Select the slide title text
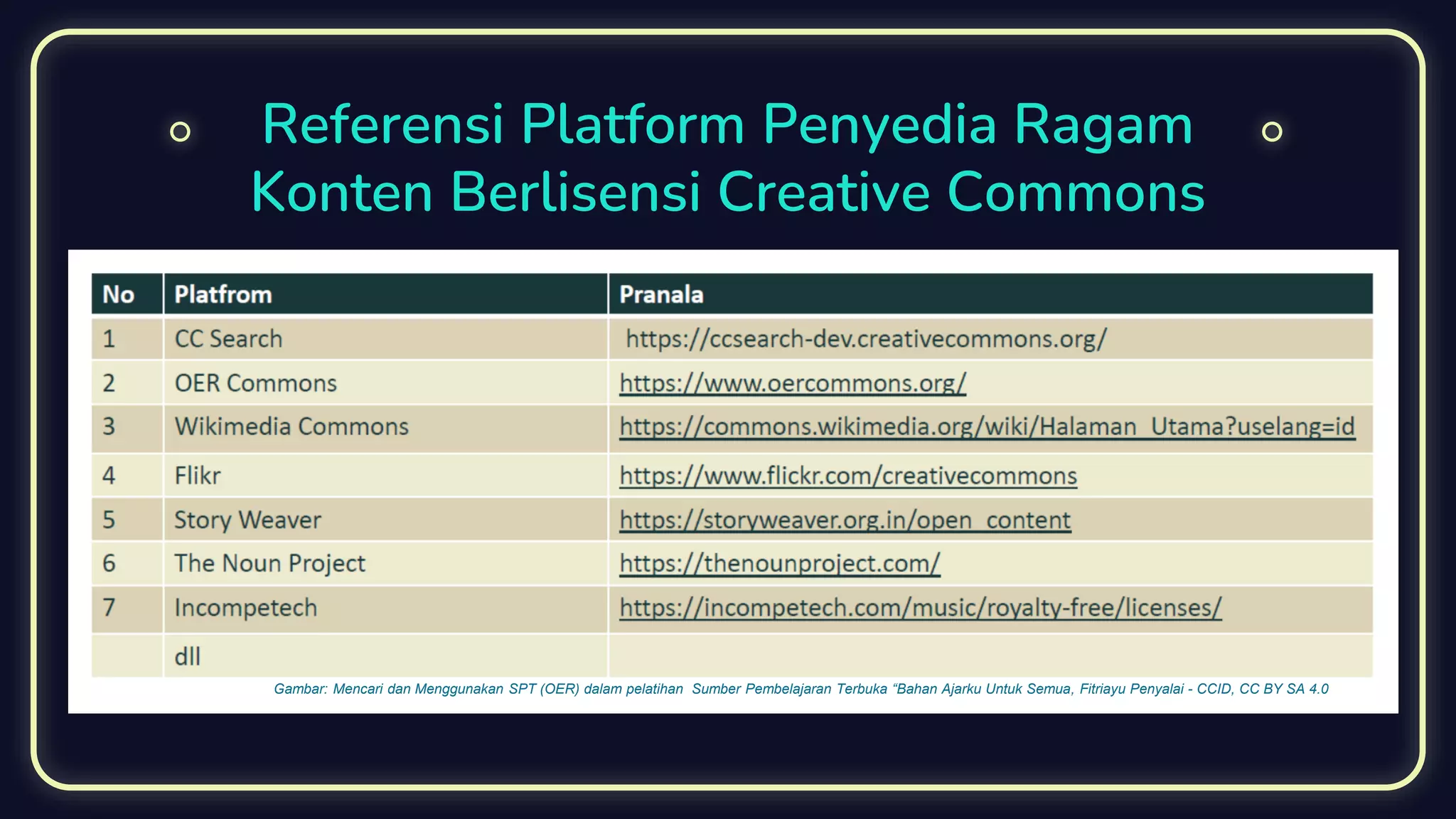This screenshot has width=1456, height=819. [x=728, y=156]
